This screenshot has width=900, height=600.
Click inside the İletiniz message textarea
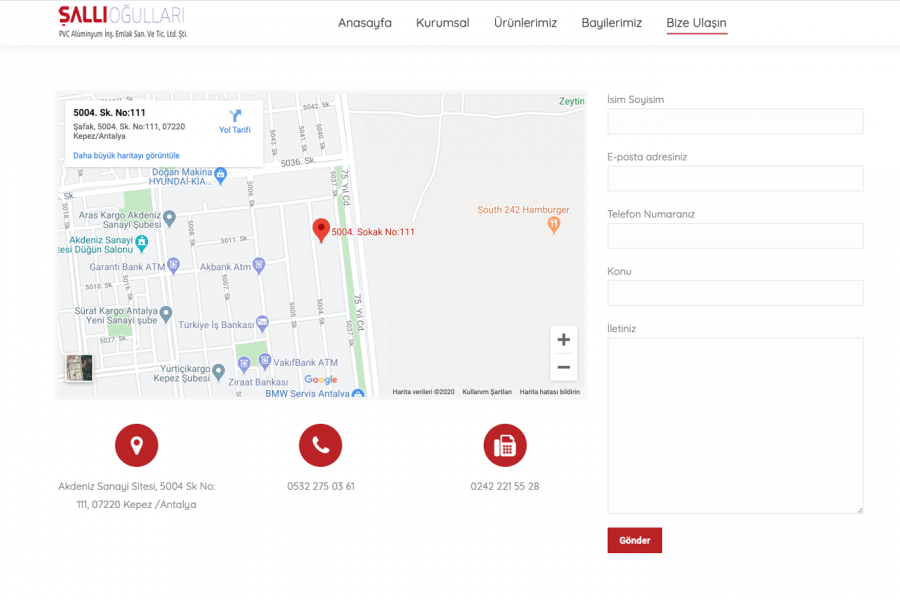735,425
